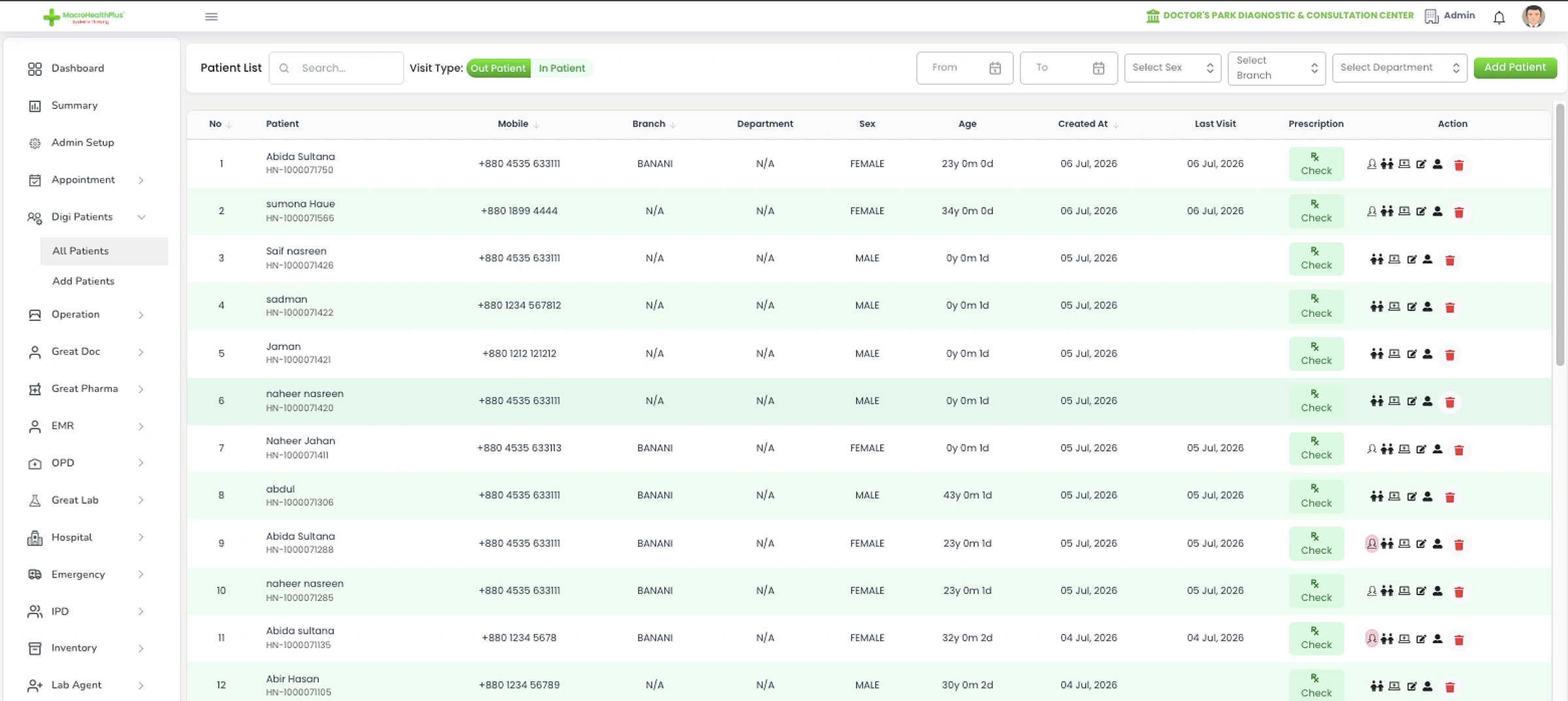Open laptop icon for Abida Sultana HN-1000071750
The image size is (1568, 701).
coord(1404,164)
